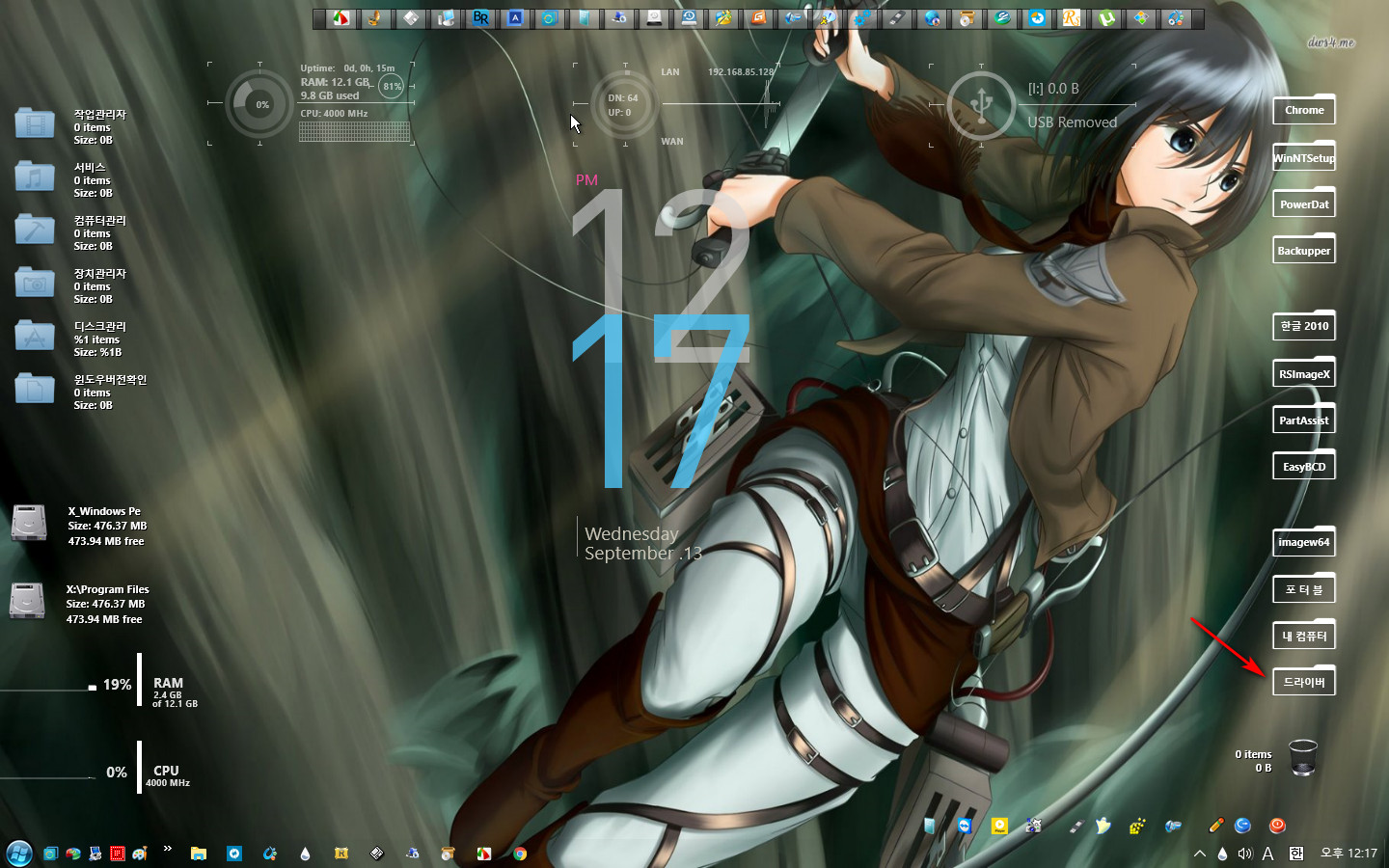Launch 한글 2010 tile

coord(1304,326)
